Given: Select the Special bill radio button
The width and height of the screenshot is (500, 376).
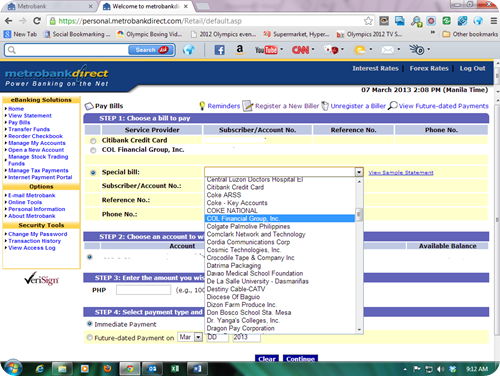Looking at the screenshot, I should click(x=93, y=172).
